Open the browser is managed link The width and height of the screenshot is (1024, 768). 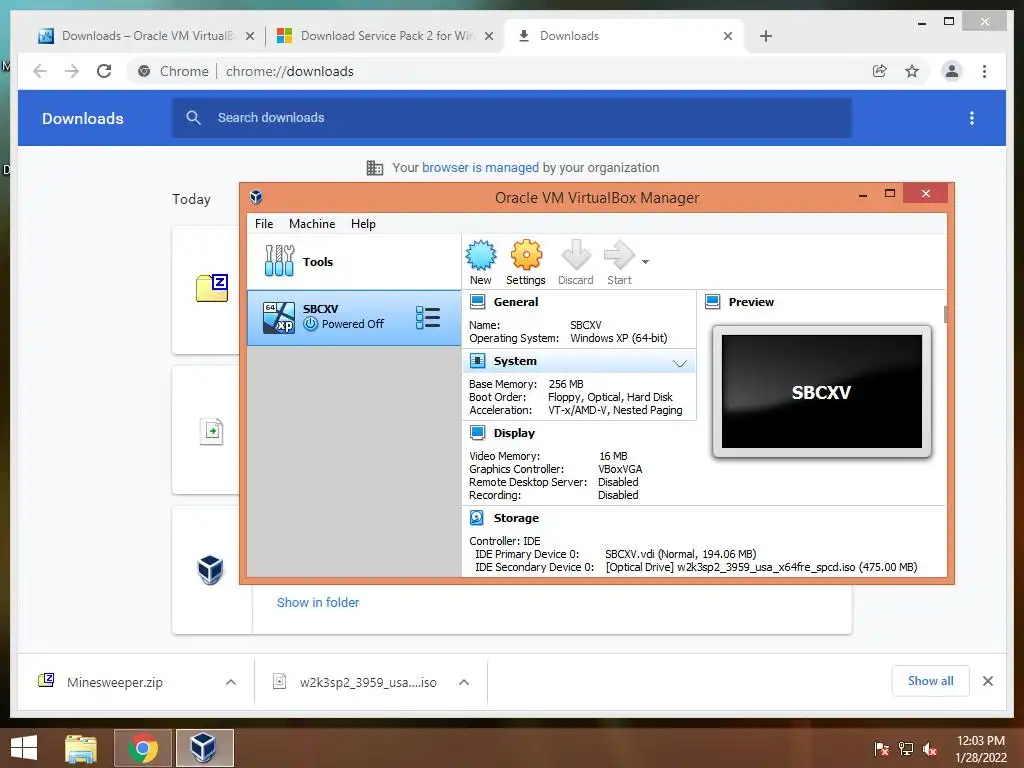tap(480, 167)
